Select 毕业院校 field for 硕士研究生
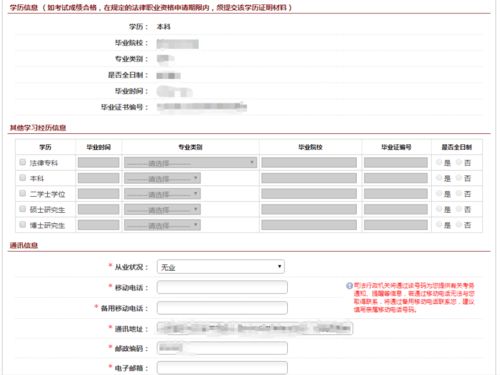Screen dimensions: 500x375 (309, 210)
